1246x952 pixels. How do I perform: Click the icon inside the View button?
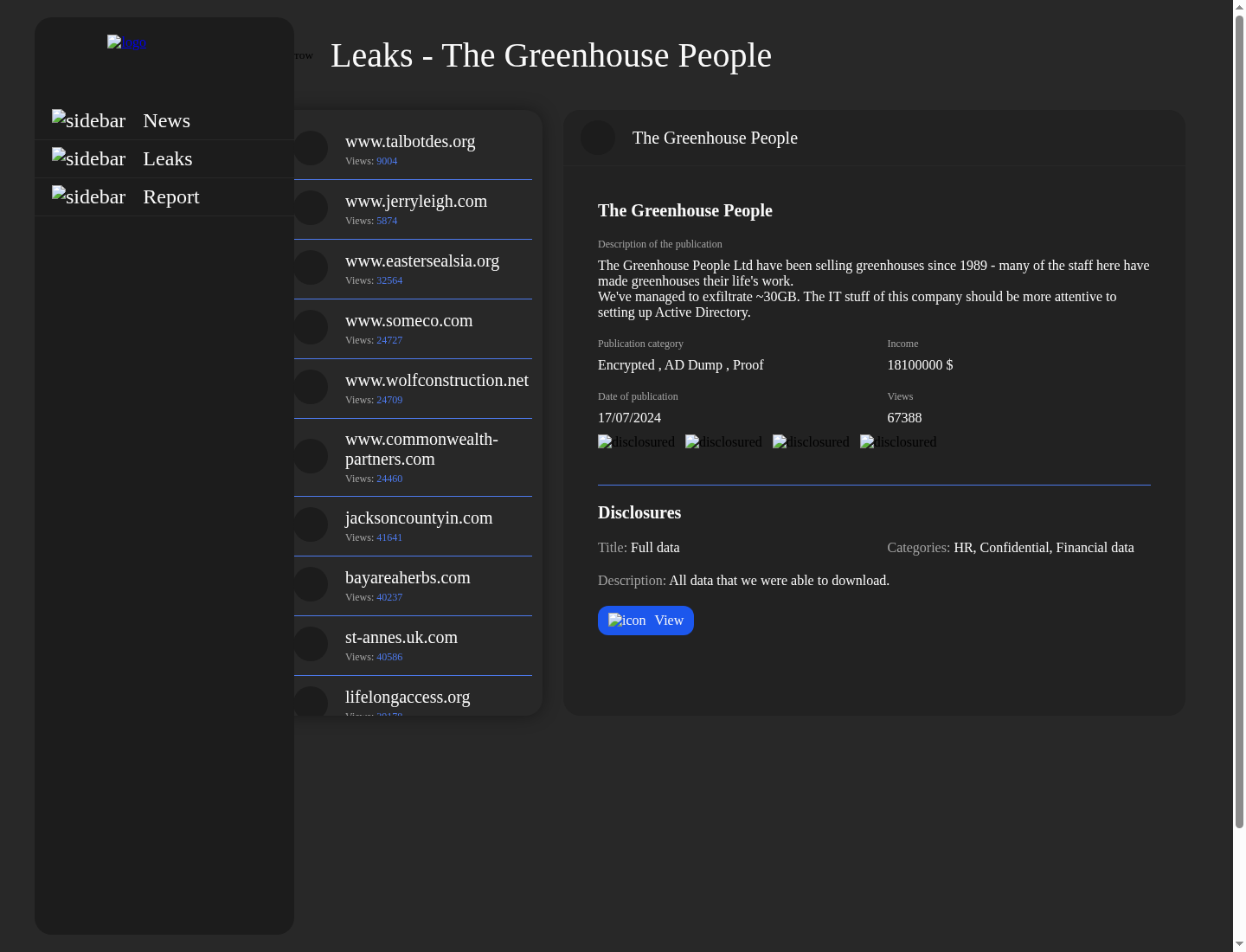tap(626, 621)
